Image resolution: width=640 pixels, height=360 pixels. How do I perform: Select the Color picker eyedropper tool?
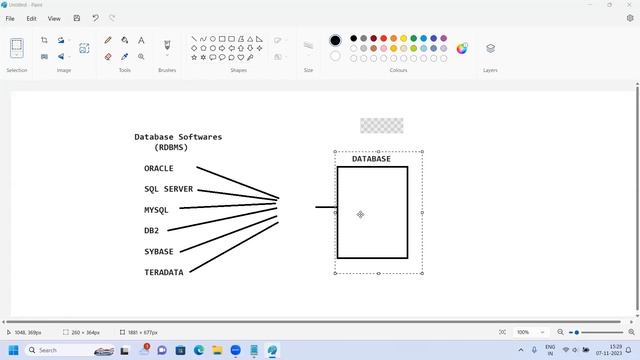point(124,57)
